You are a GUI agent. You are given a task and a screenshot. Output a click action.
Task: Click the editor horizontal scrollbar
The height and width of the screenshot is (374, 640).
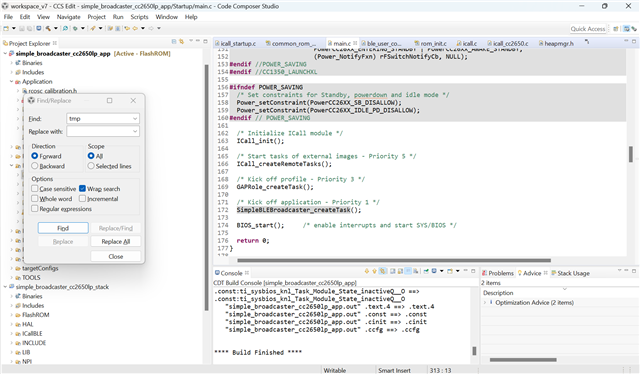[x=394, y=260]
